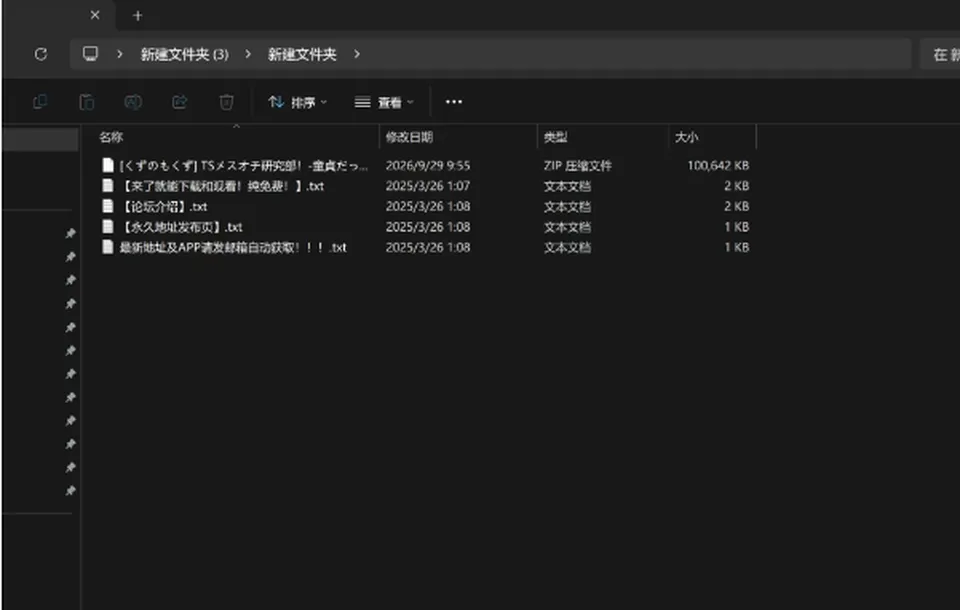
Task: Expand the last breadcrumb chevron after 新建文件夹
Action: 357,55
